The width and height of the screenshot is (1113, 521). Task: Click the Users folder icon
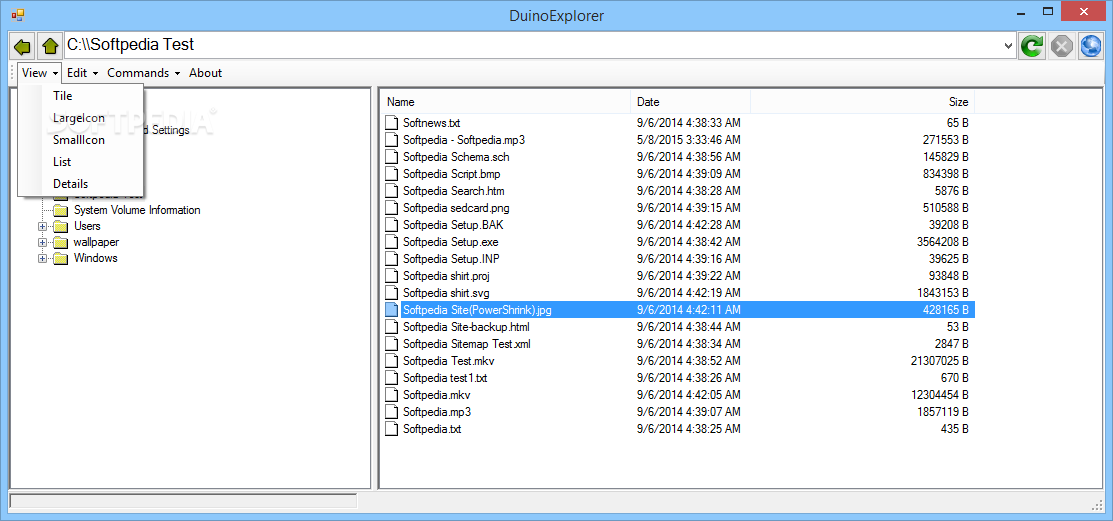61,226
